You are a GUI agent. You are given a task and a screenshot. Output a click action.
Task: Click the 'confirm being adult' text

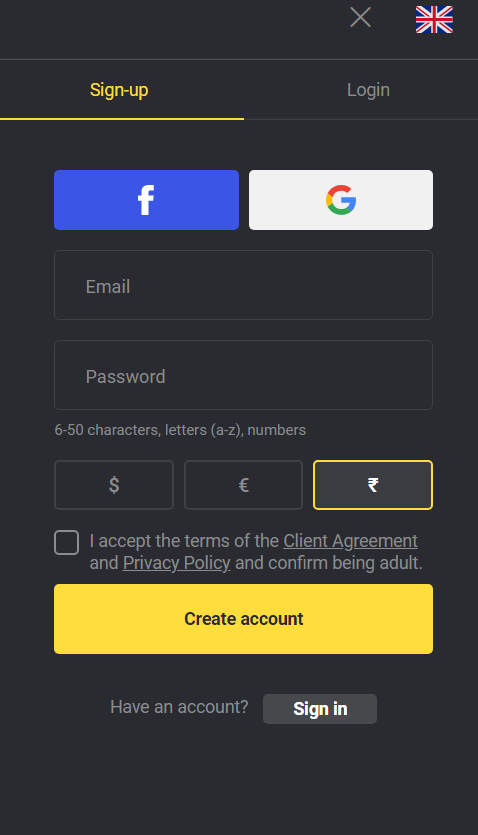pyautogui.click(x=345, y=563)
